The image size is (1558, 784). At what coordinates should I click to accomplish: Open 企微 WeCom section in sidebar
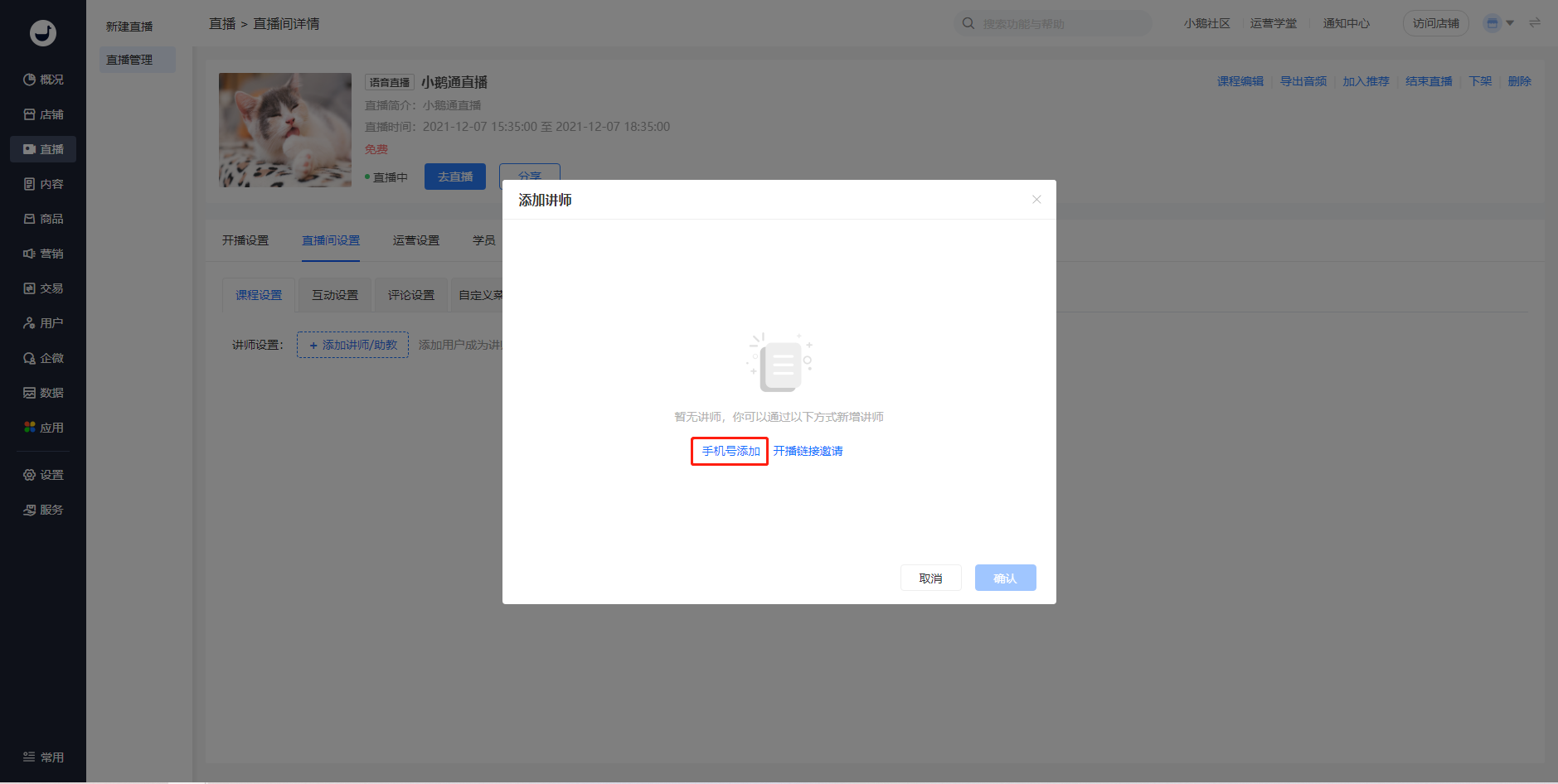click(x=43, y=358)
